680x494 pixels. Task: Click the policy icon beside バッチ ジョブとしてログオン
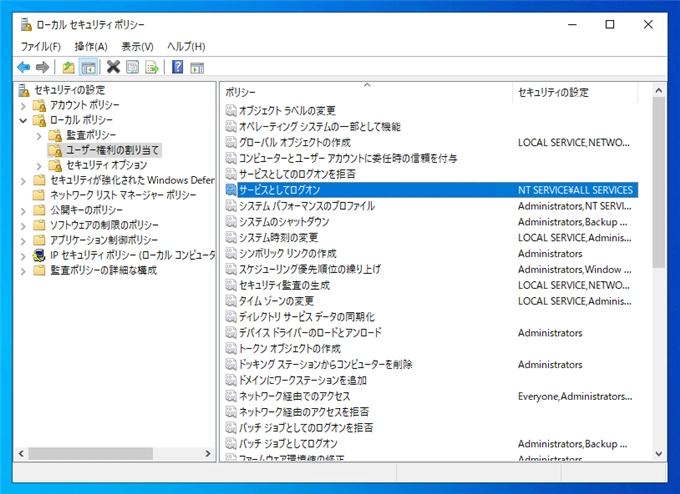click(x=231, y=443)
